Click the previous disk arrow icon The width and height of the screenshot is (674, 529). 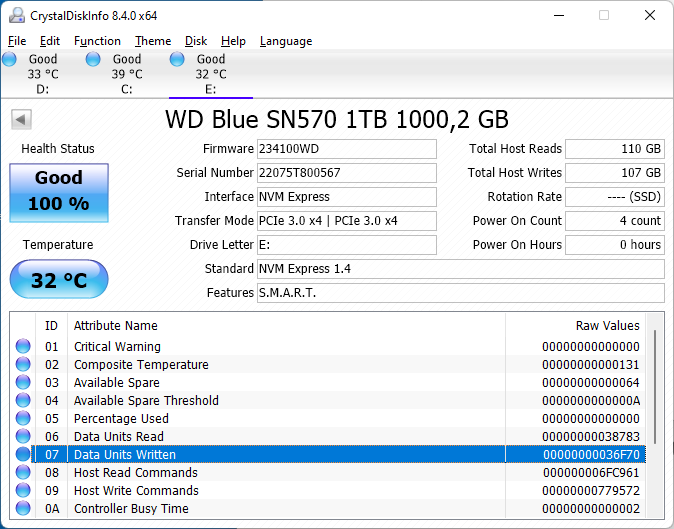(21, 120)
